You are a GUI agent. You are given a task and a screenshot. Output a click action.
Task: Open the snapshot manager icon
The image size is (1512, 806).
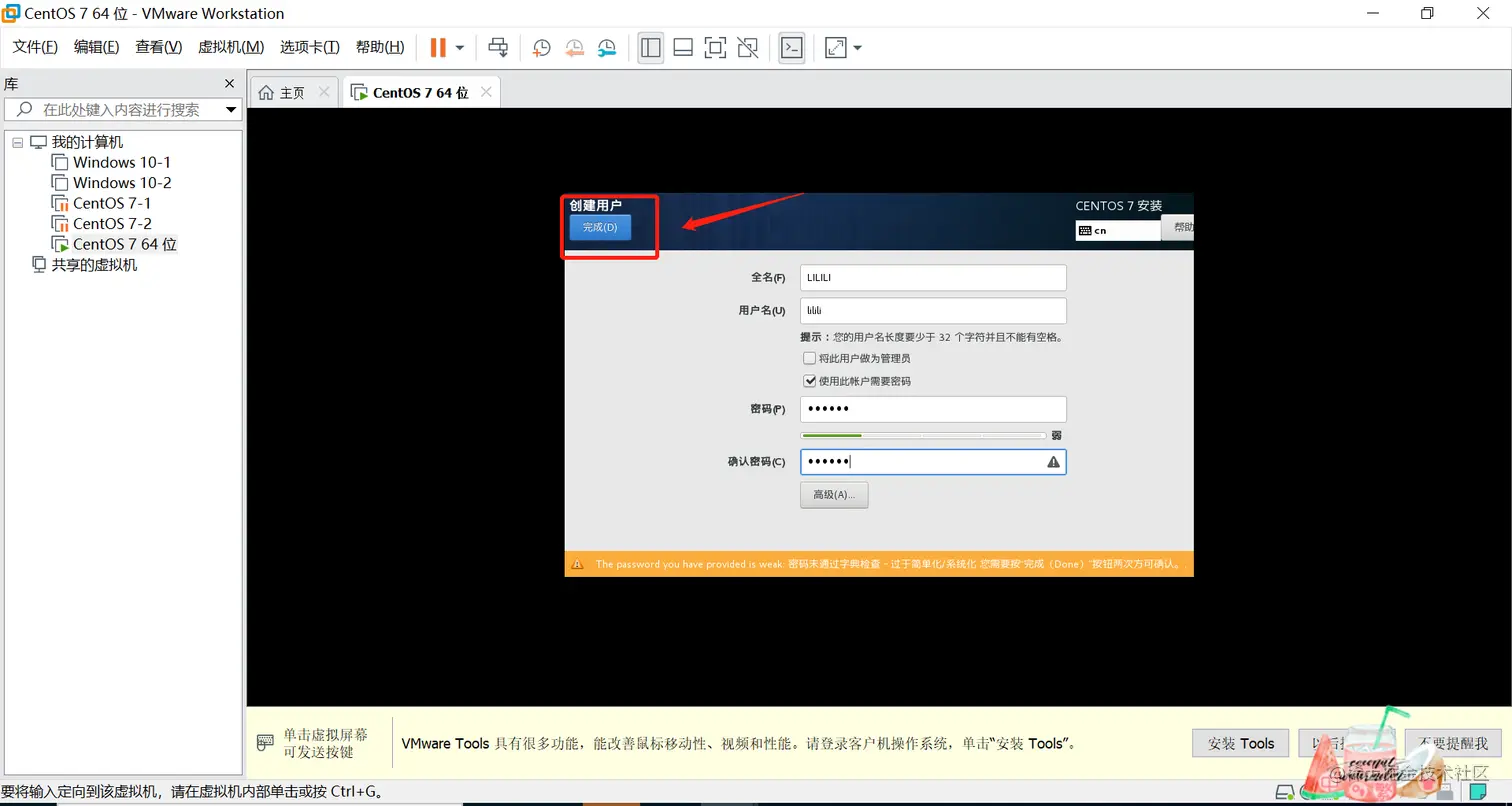click(x=607, y=47)
